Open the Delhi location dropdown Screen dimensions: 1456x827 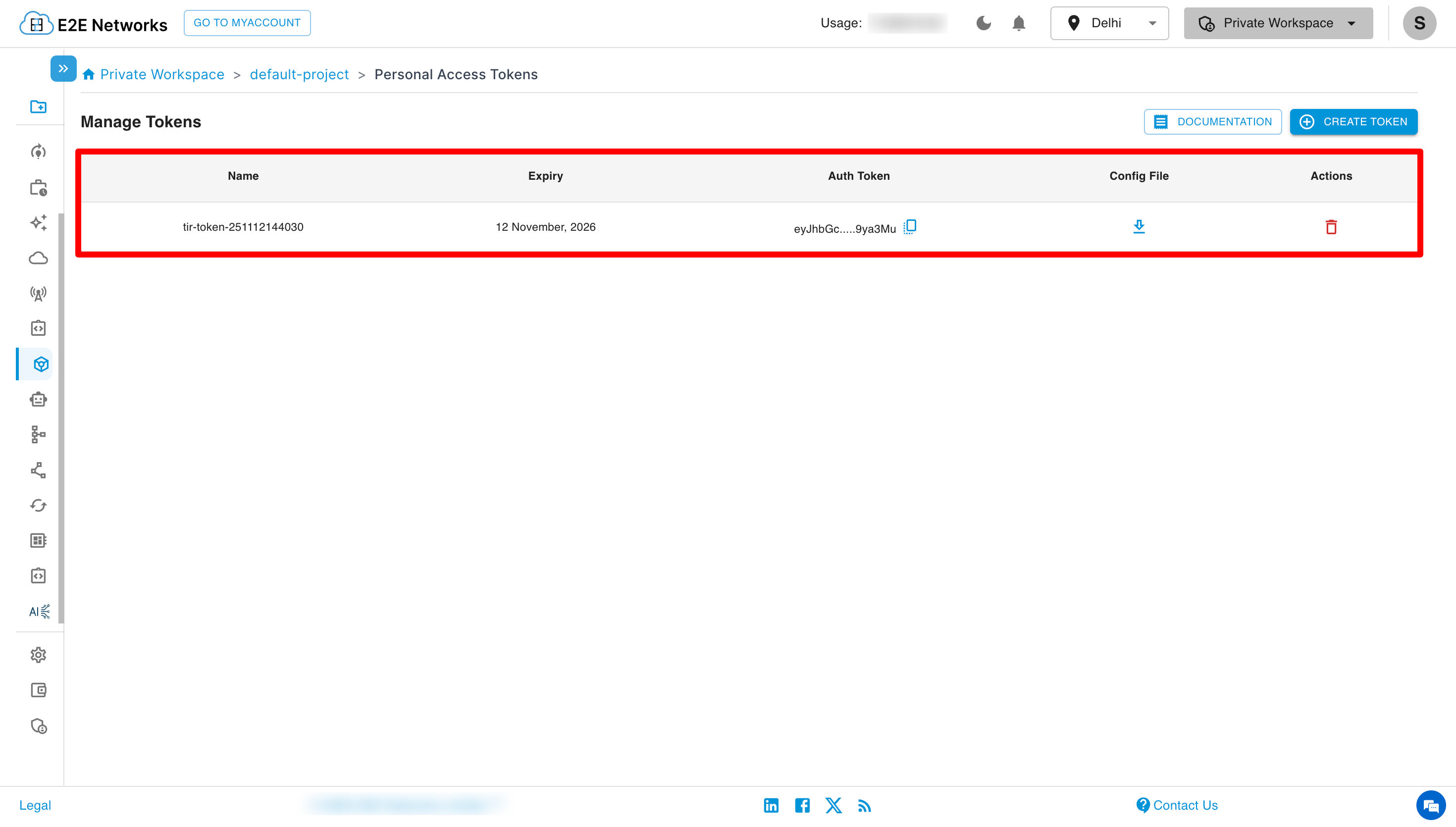(x=1109, y=23)
